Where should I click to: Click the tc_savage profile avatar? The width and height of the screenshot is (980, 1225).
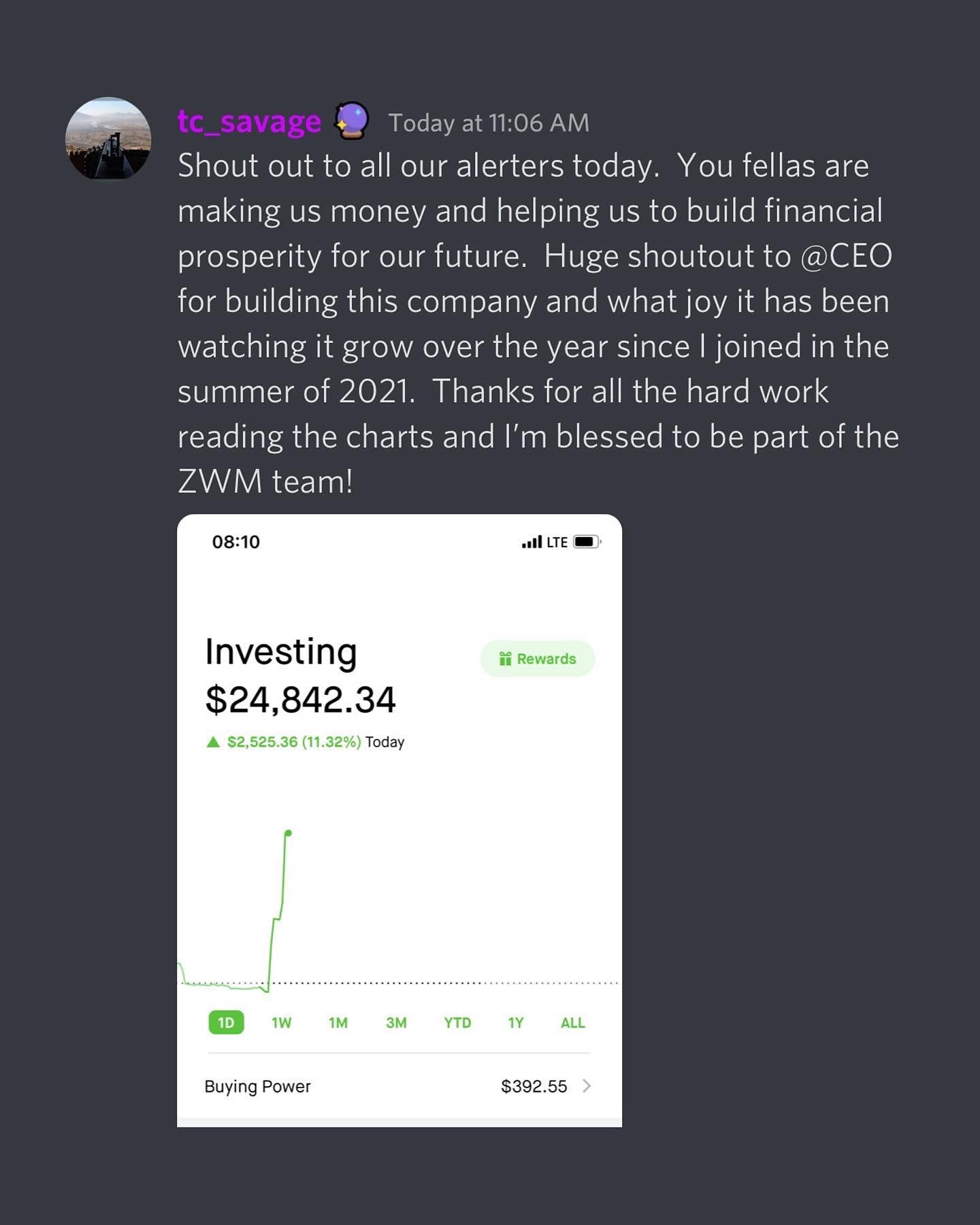(108, 140)
